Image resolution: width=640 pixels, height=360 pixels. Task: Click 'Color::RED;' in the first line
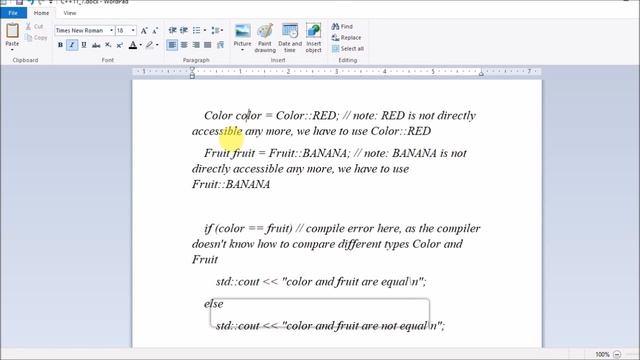click(x=307, y=116)
